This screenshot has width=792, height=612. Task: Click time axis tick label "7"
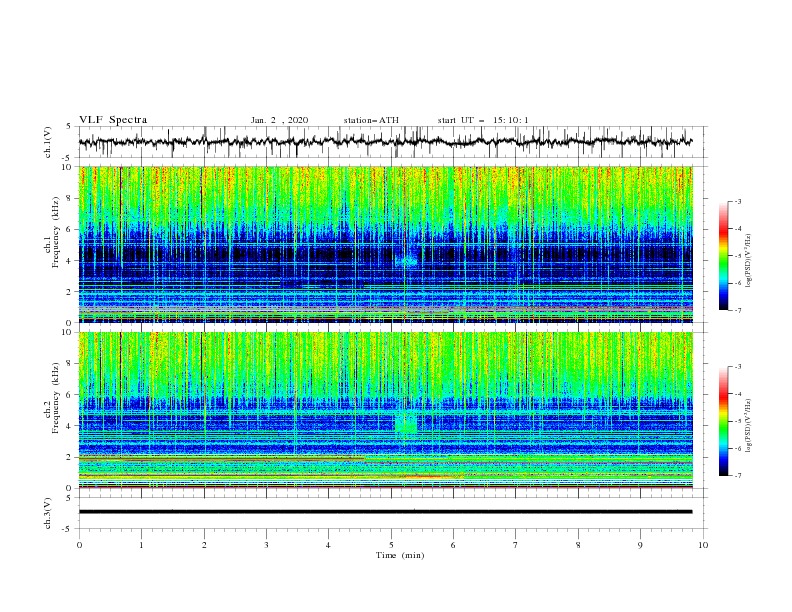click(516, 545)
